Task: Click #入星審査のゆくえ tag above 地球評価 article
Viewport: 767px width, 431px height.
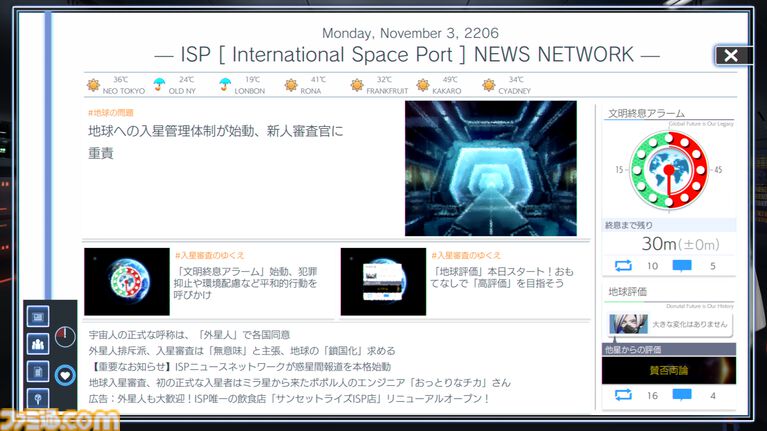Action: click(x=466, y=255)
